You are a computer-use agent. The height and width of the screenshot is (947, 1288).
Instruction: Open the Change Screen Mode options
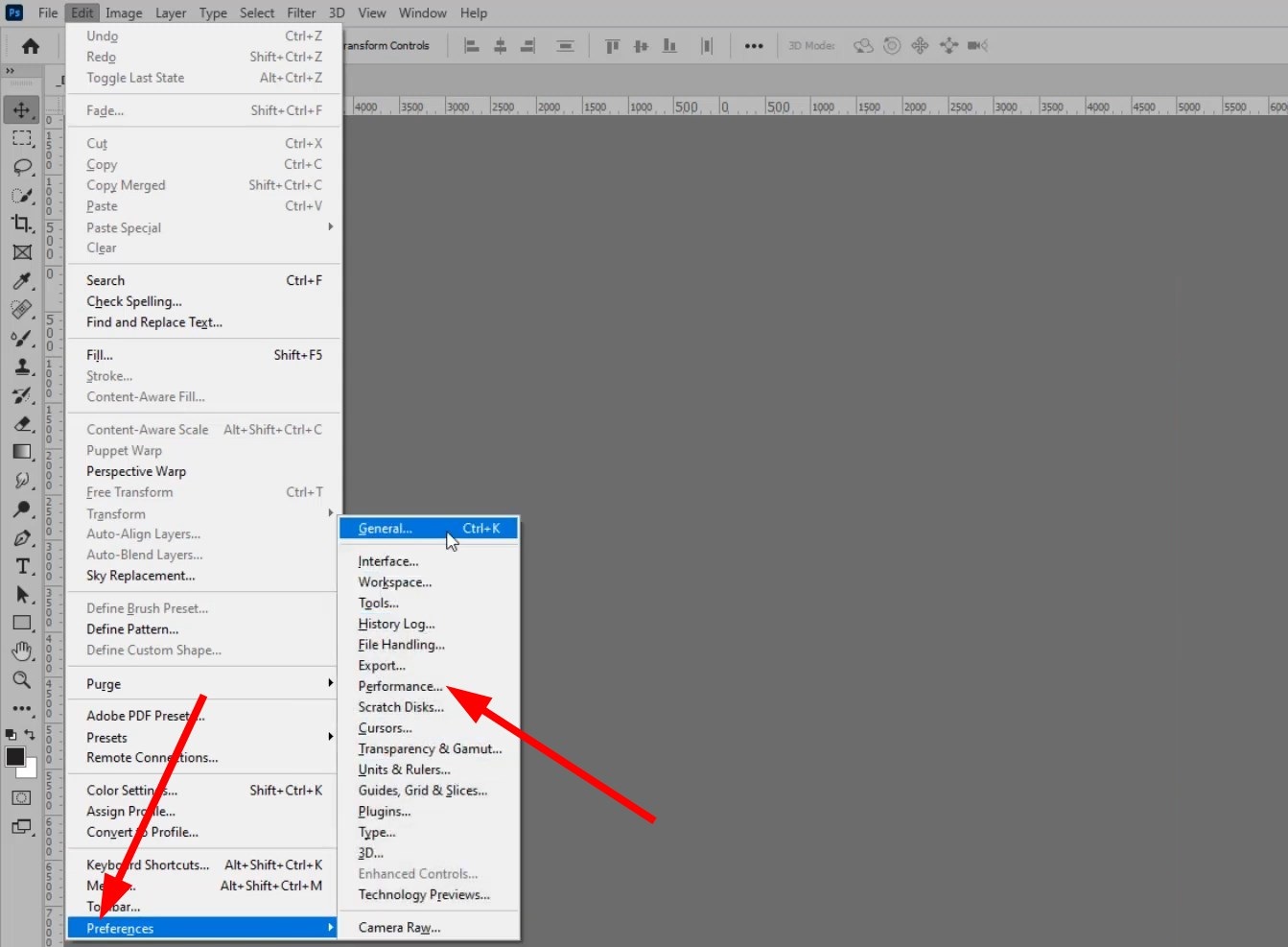21,826
